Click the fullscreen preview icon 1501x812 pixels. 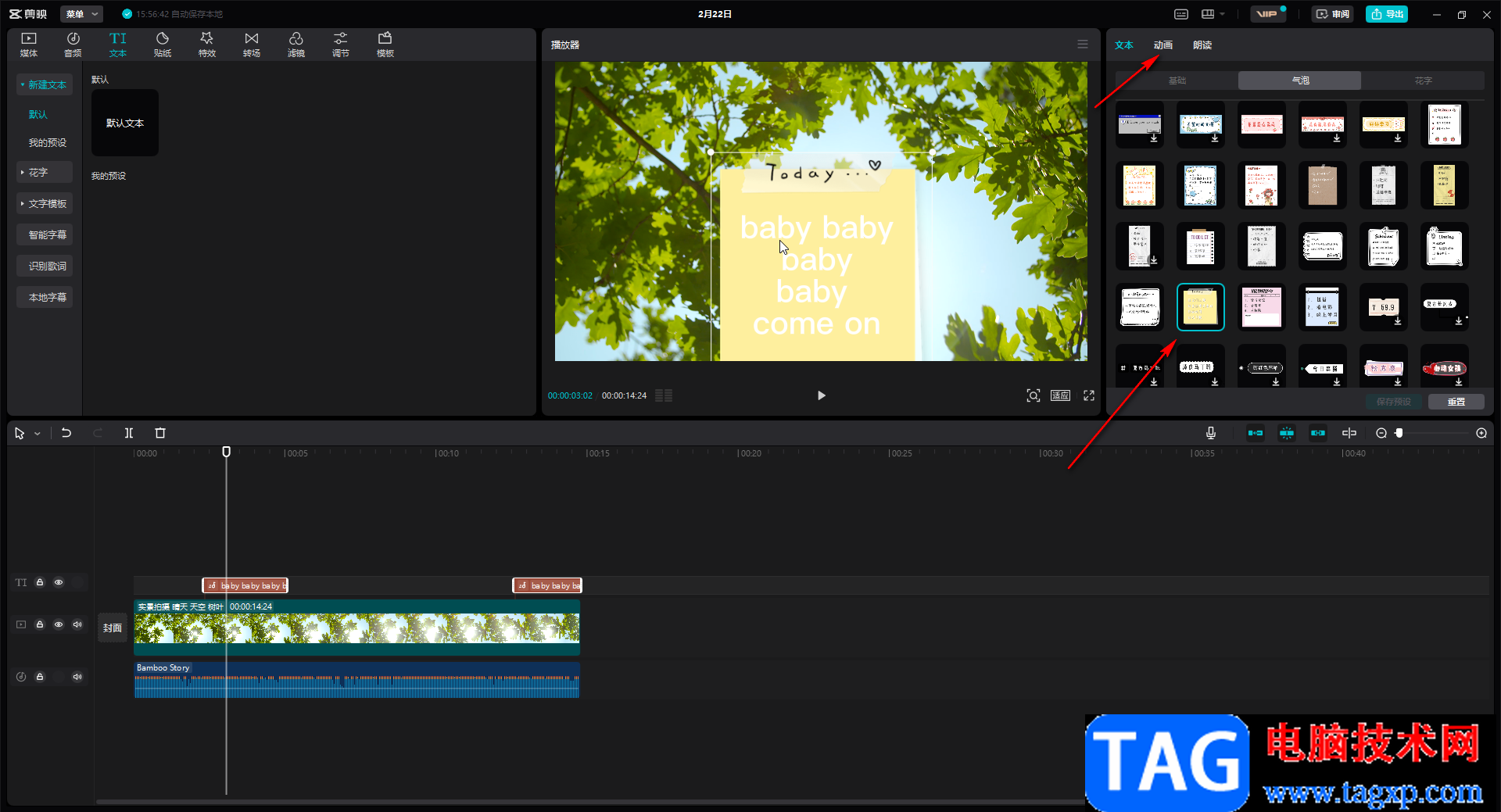(1089, 395)
